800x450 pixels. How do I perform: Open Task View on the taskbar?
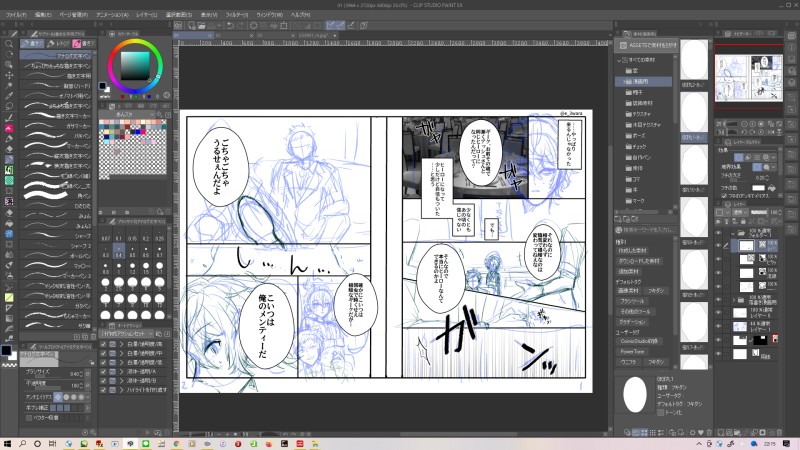click(53, 444)
